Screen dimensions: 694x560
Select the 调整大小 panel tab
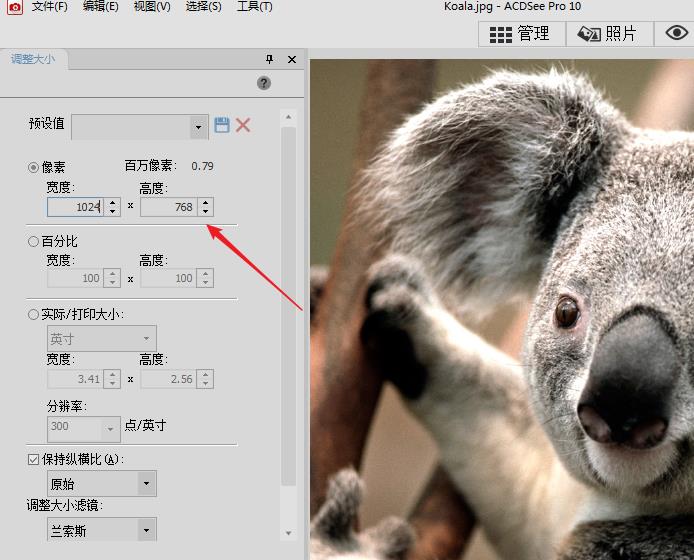[x=33, y=59]
